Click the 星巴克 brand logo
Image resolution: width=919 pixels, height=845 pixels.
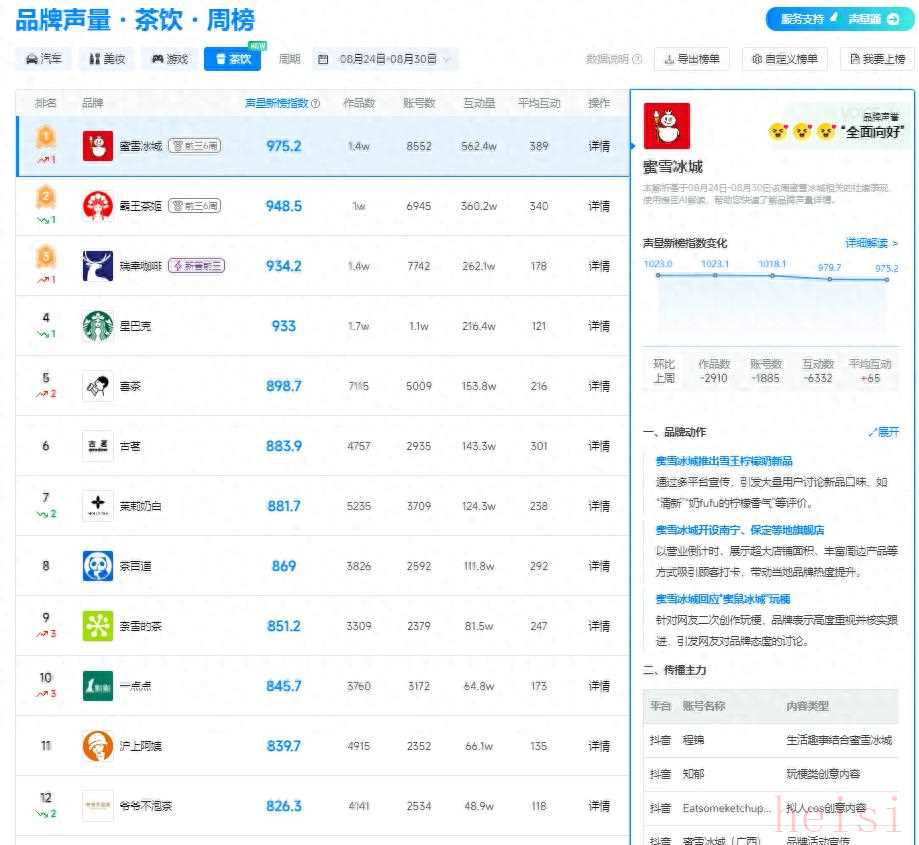point(98,326)
